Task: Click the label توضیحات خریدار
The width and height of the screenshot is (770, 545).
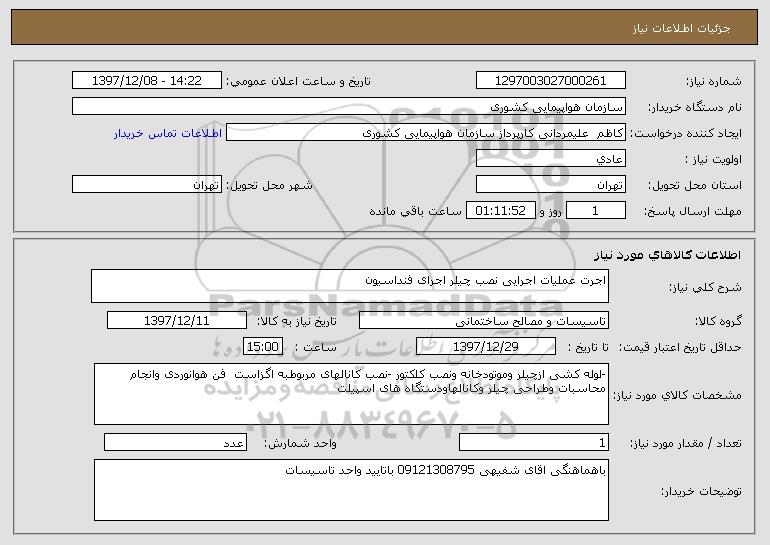Action: (x=701, y=491)
